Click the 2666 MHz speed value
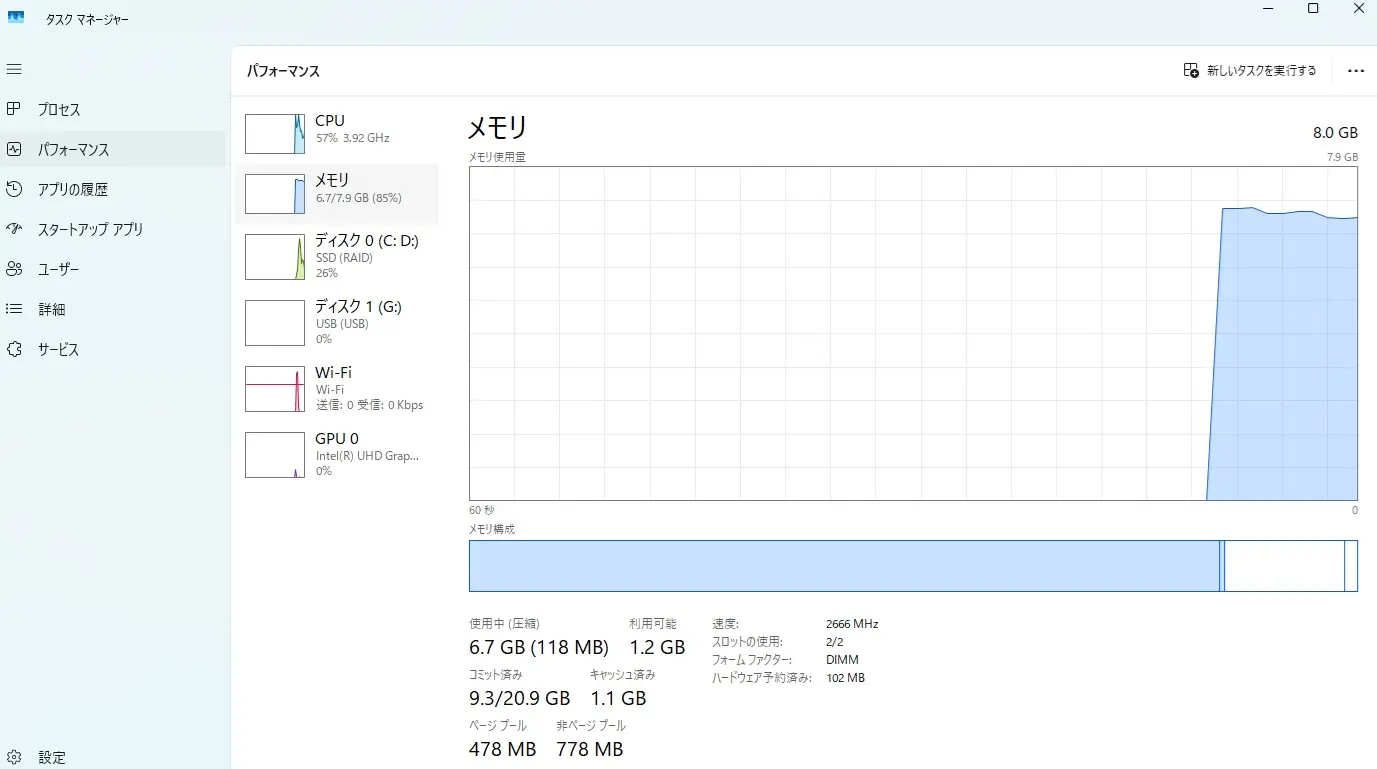 (852, 624)
